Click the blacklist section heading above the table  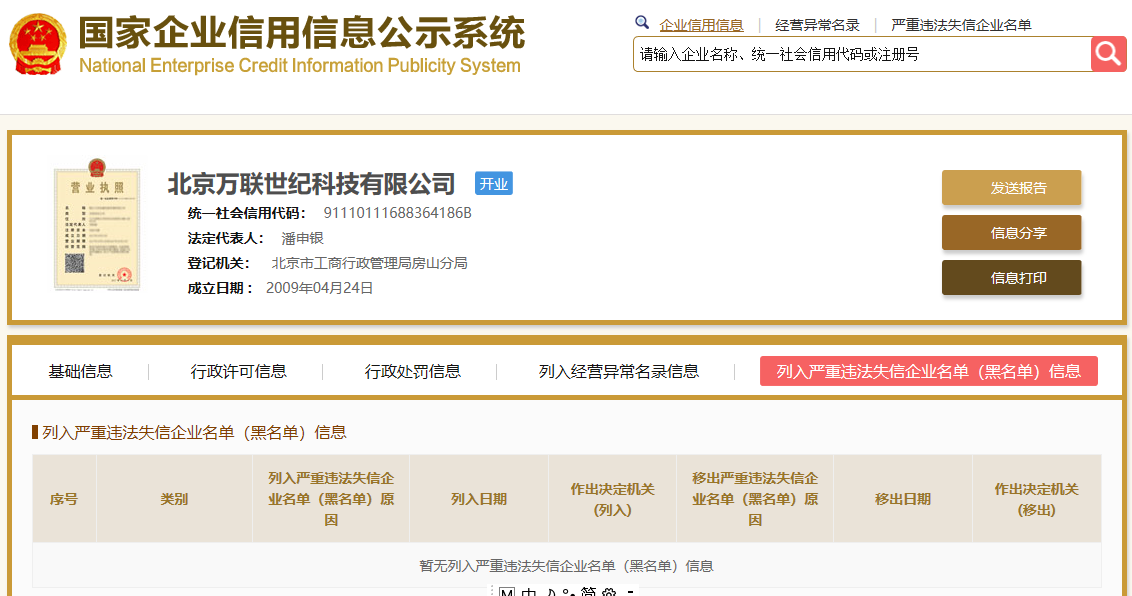click(x=193, y=432)
